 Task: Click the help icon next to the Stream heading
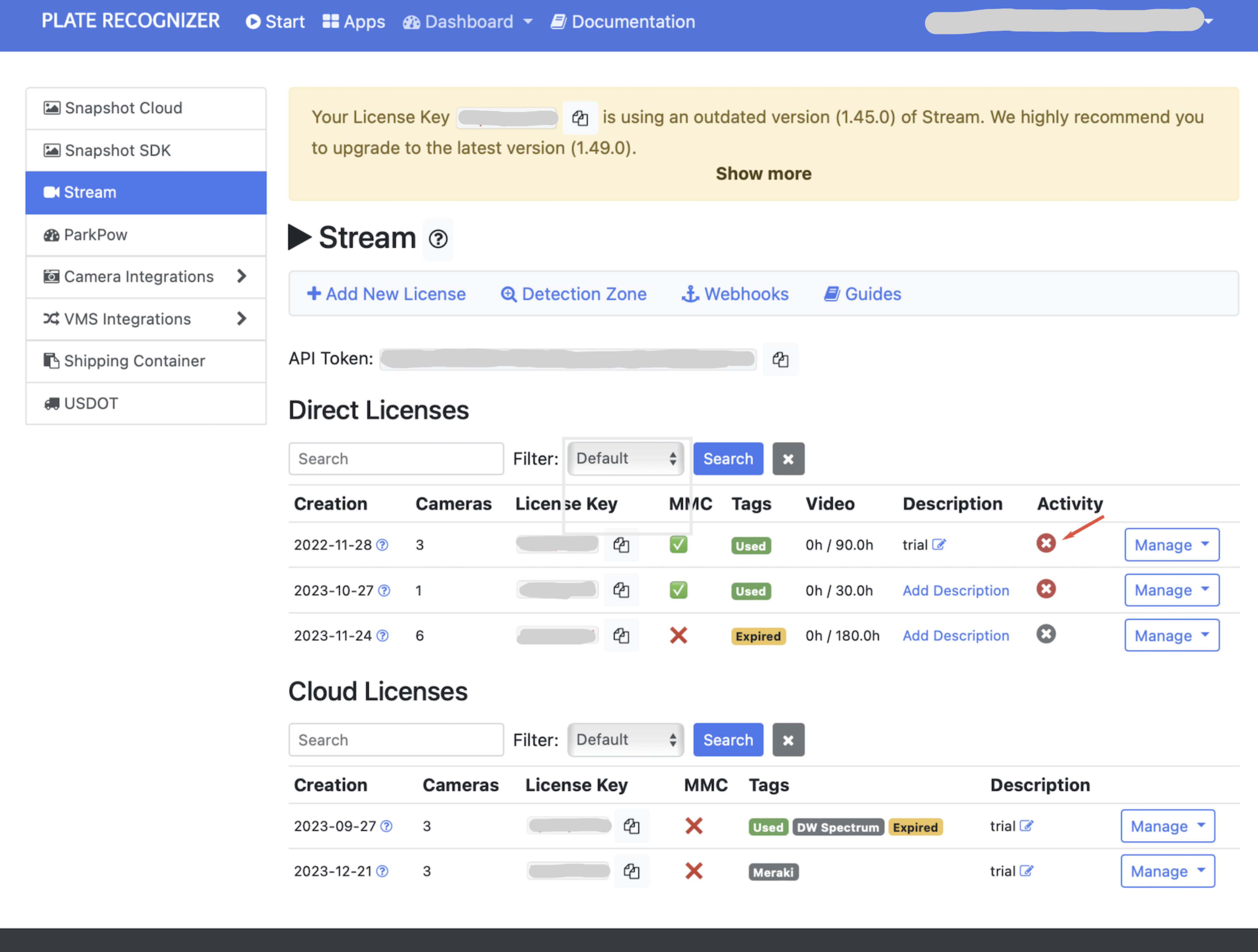pyautogui.click(x=437, y=239)
